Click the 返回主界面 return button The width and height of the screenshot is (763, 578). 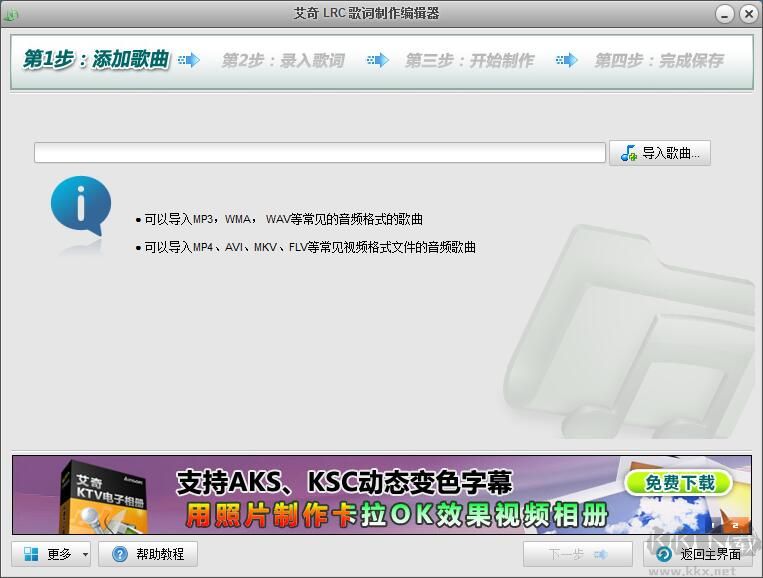697,554
